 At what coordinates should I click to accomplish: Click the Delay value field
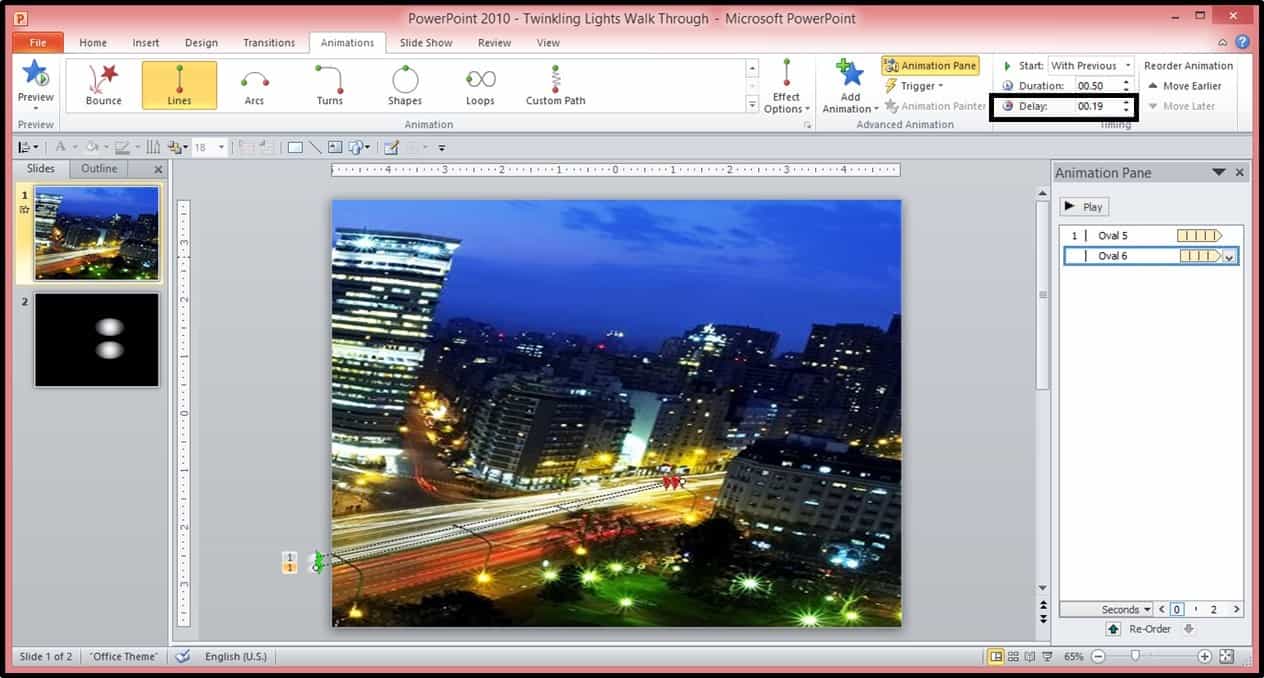1097,106
